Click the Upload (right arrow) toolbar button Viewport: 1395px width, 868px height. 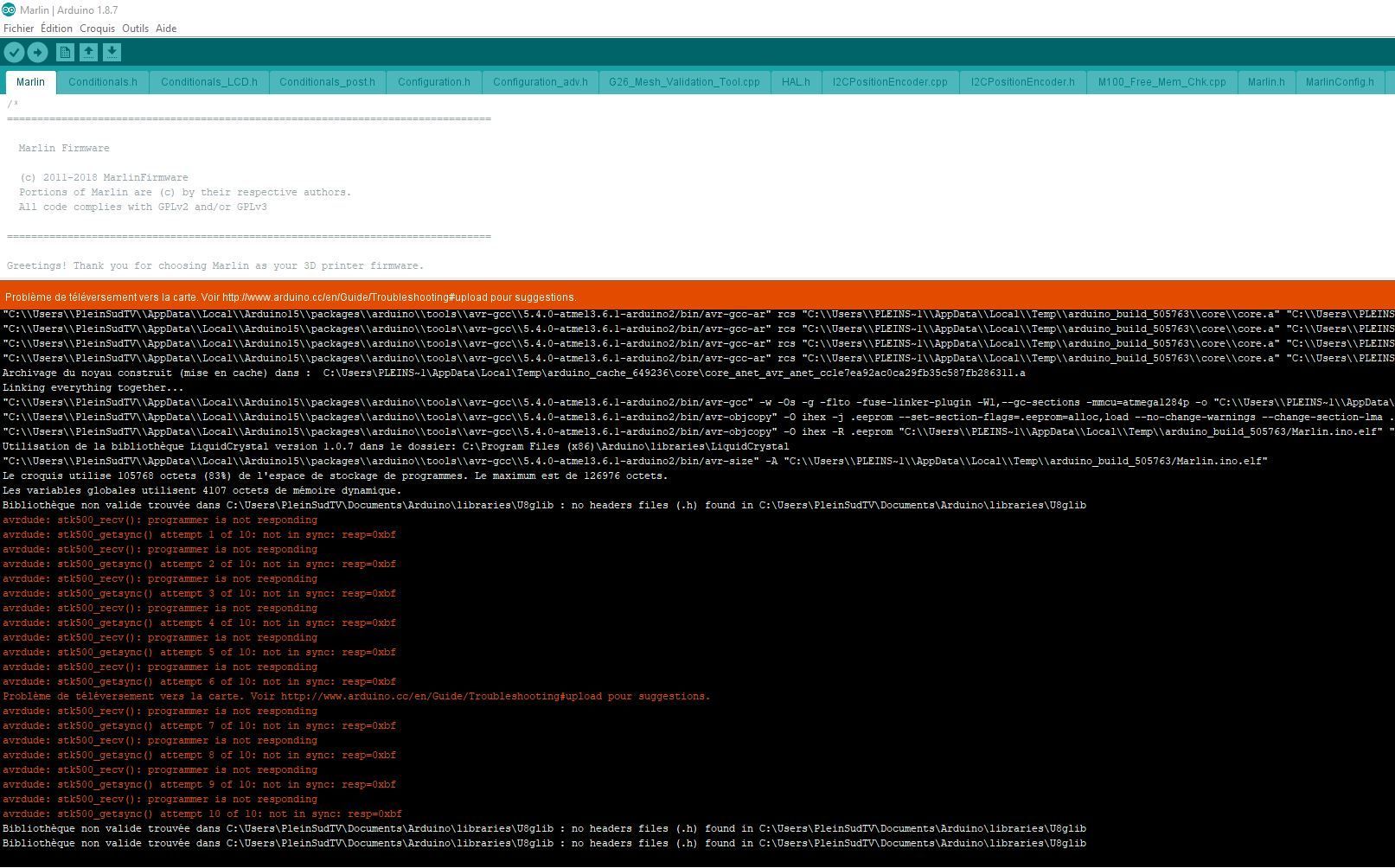click(x=37, y=53)
